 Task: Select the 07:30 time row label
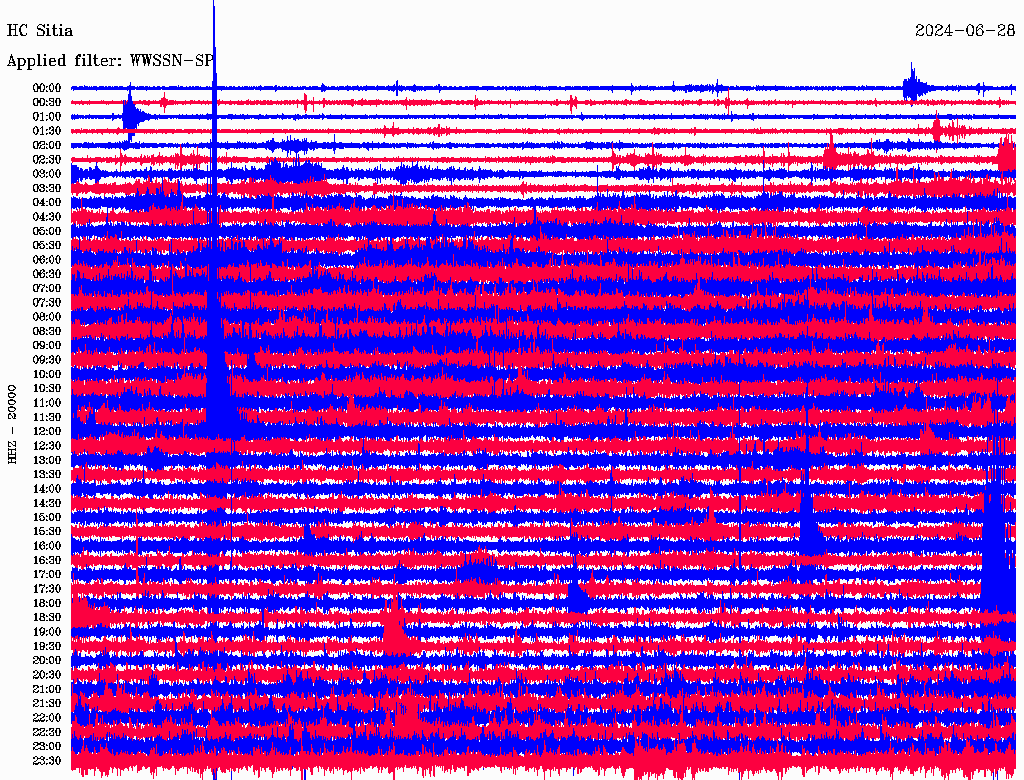pos(47,302)
